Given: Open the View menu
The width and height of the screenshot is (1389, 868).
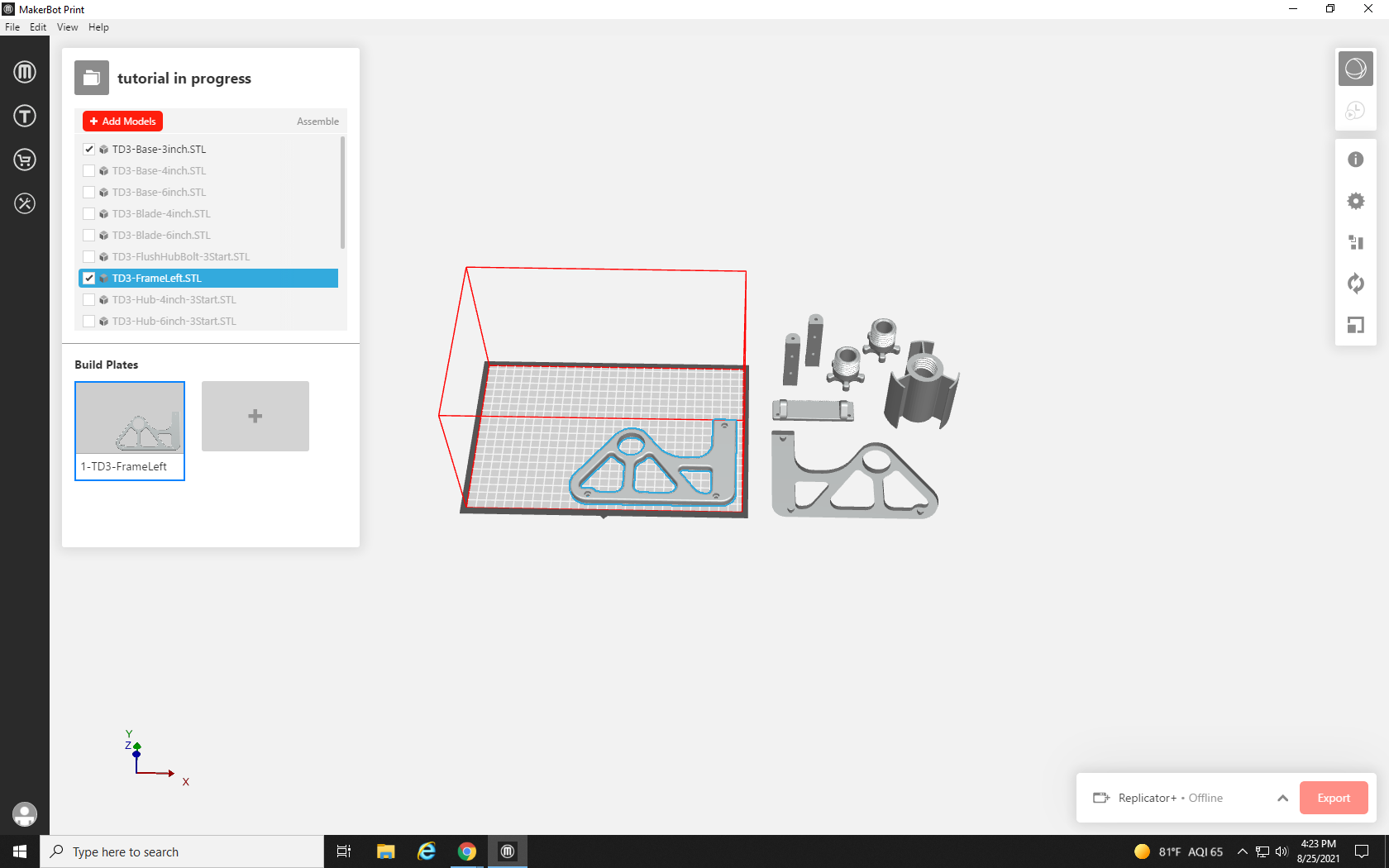Looking at the screenshot, I should click(68, 27).
